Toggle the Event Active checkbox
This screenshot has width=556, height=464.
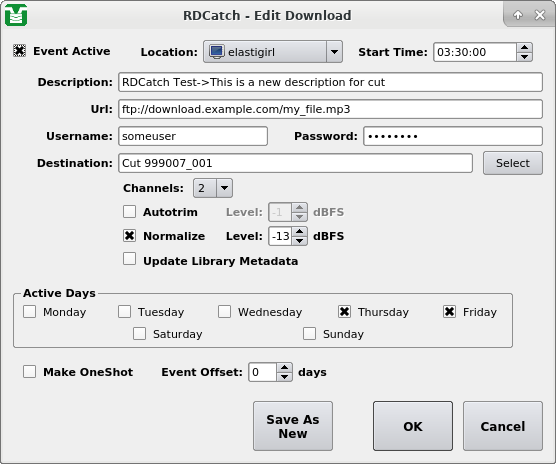point(20,51)
